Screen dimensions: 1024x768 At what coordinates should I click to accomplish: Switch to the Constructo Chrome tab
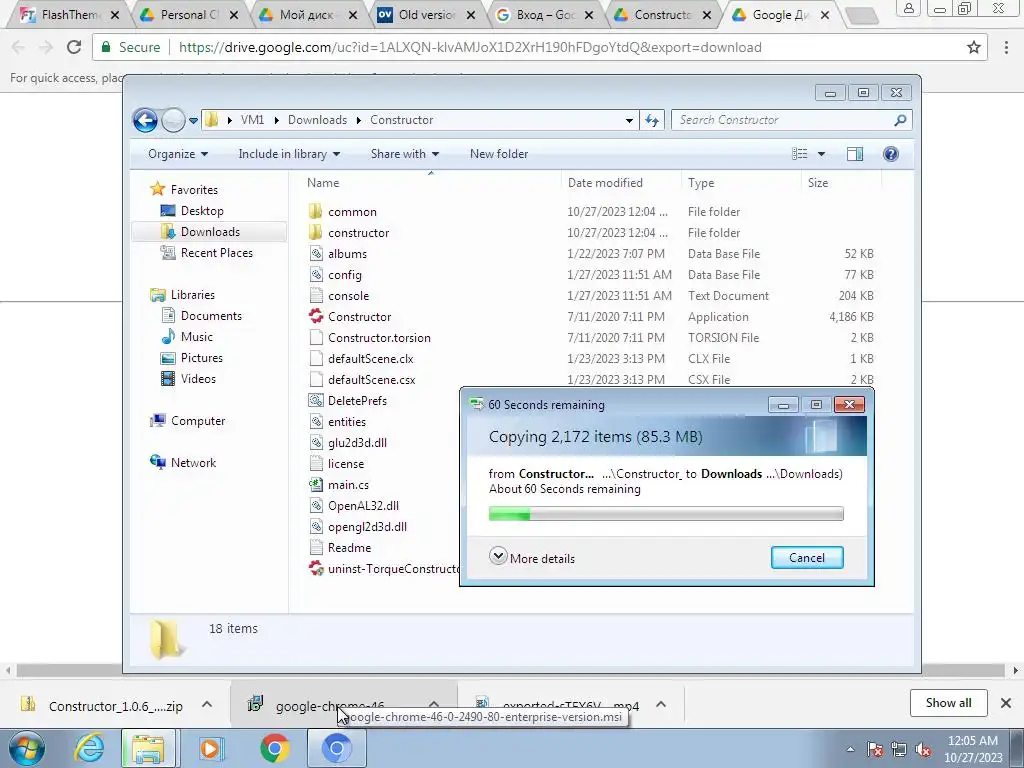point(662,14)
